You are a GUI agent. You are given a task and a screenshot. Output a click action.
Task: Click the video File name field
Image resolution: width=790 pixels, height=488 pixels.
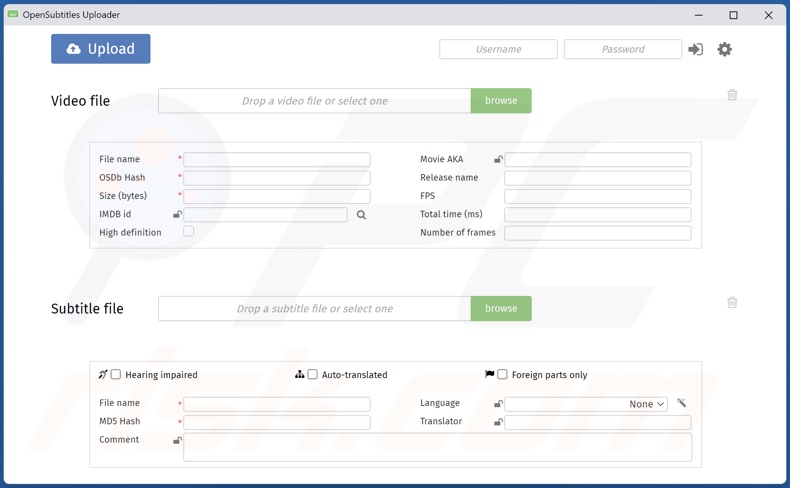tap(277, 160)
